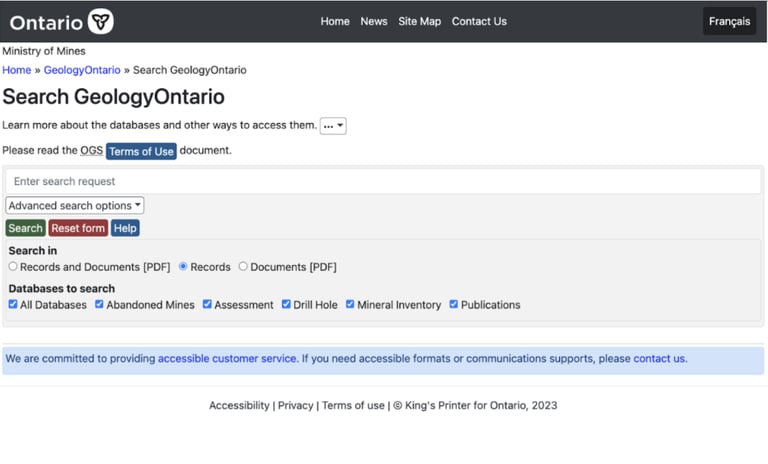Open the accessible customer service link
The height and width of the screenshot is (464, 768).
pos(227,359)
